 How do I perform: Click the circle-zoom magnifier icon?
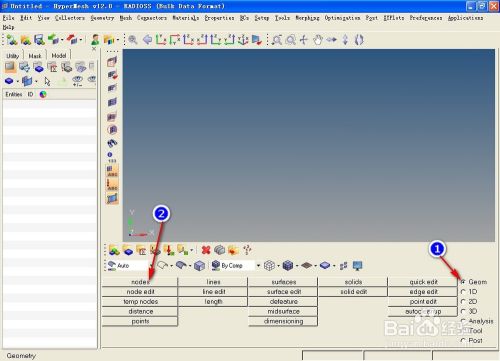291,40
